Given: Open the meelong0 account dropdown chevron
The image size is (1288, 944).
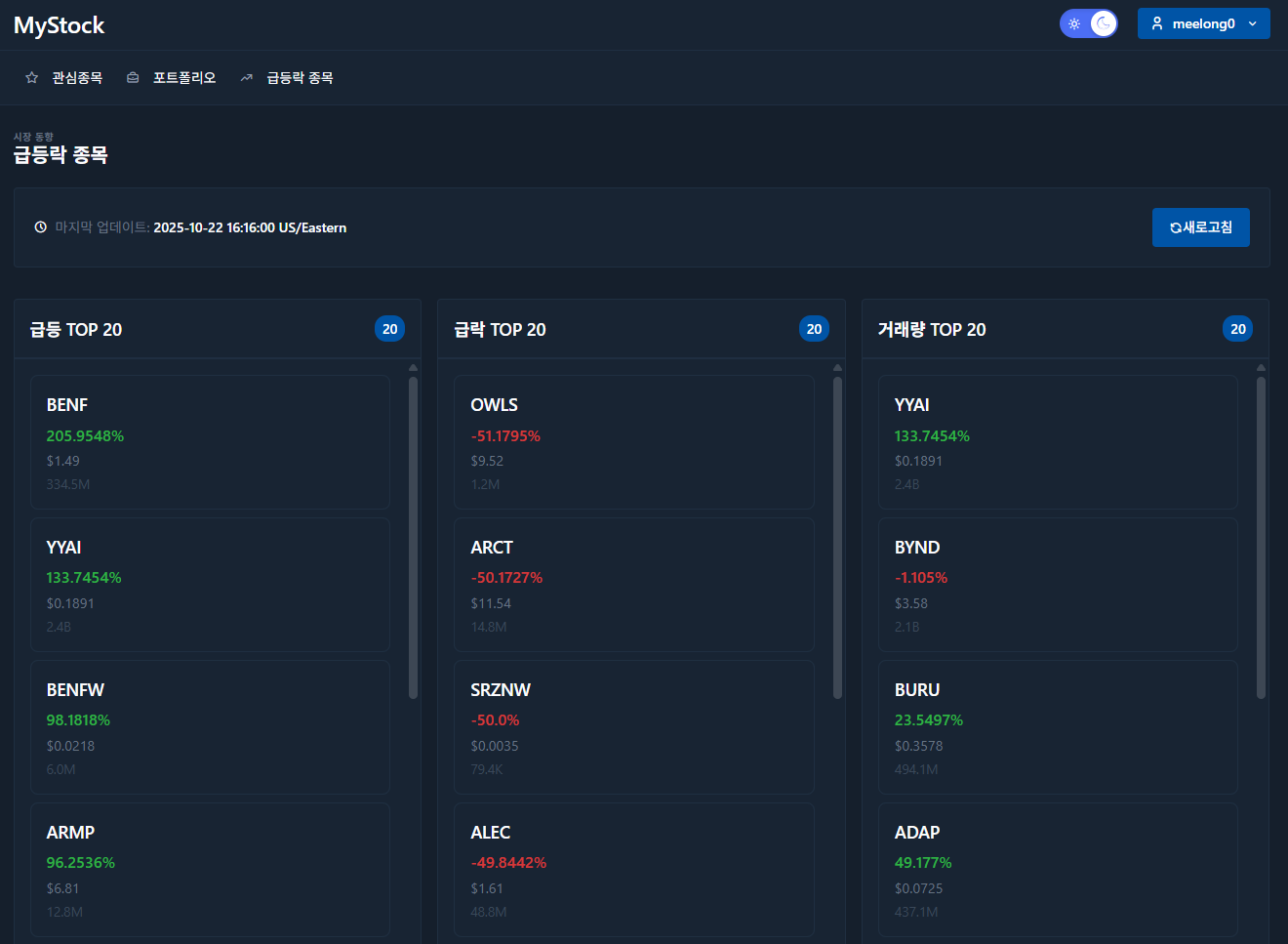Looking at the screenshot, I should click(1253, 23).
